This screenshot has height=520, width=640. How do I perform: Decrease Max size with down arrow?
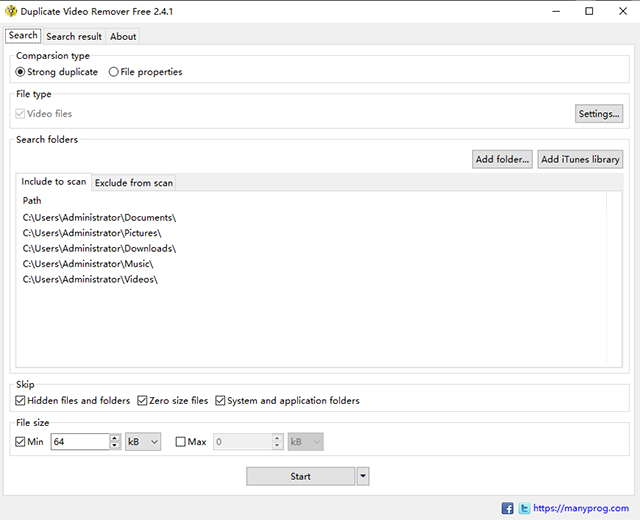tap(277, 446)
